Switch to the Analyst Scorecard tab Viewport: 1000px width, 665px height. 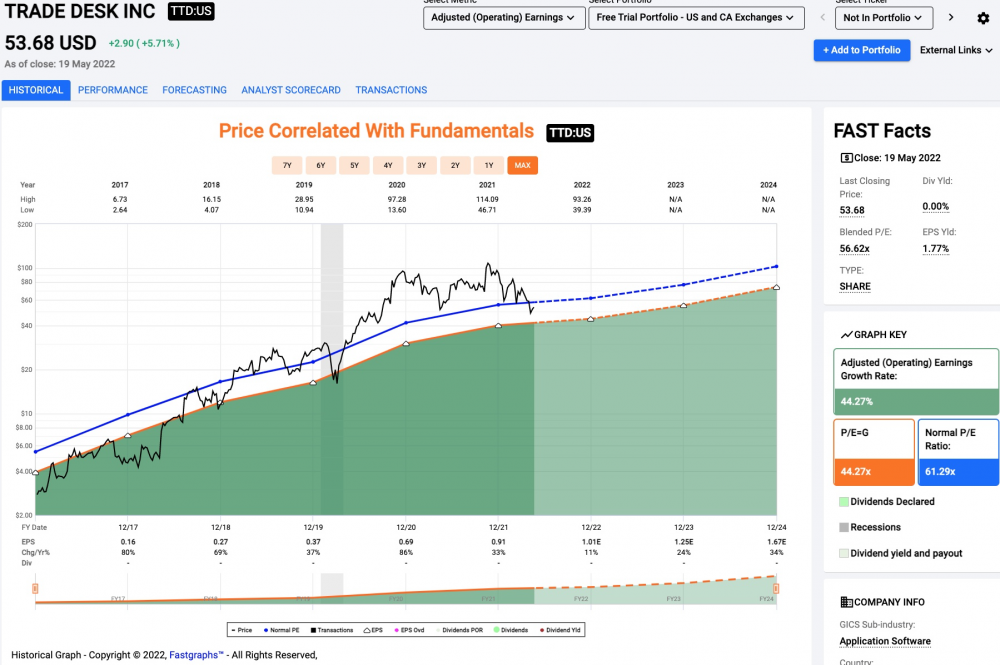[291, 90]
